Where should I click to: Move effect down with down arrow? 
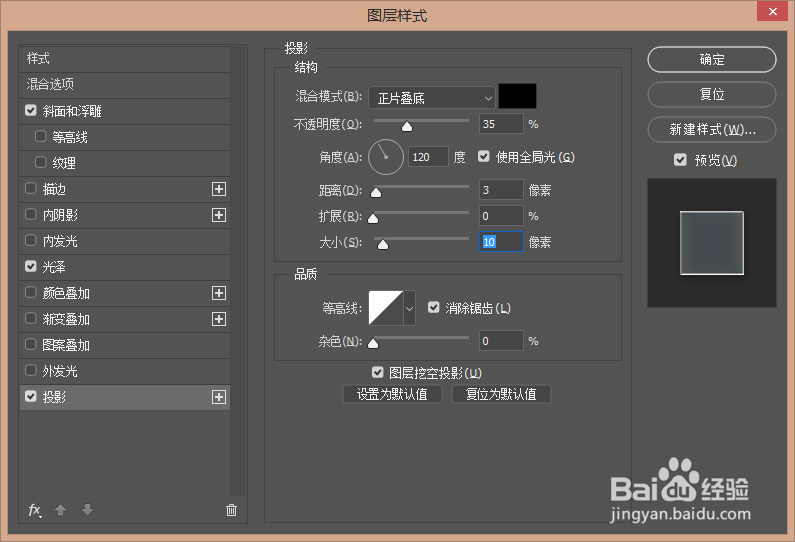87,510
